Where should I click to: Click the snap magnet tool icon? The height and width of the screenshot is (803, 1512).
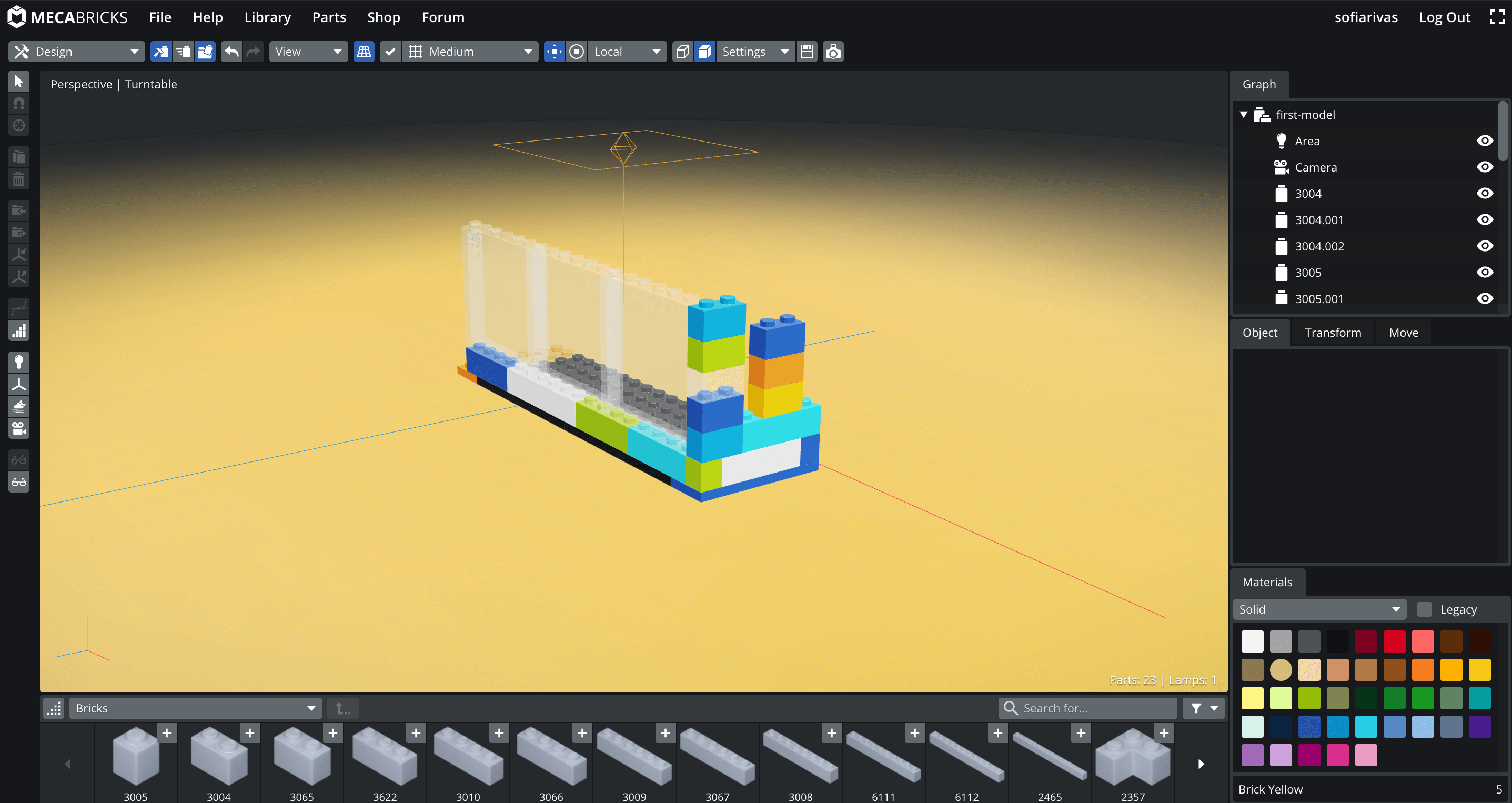click(x=19, y=103)
